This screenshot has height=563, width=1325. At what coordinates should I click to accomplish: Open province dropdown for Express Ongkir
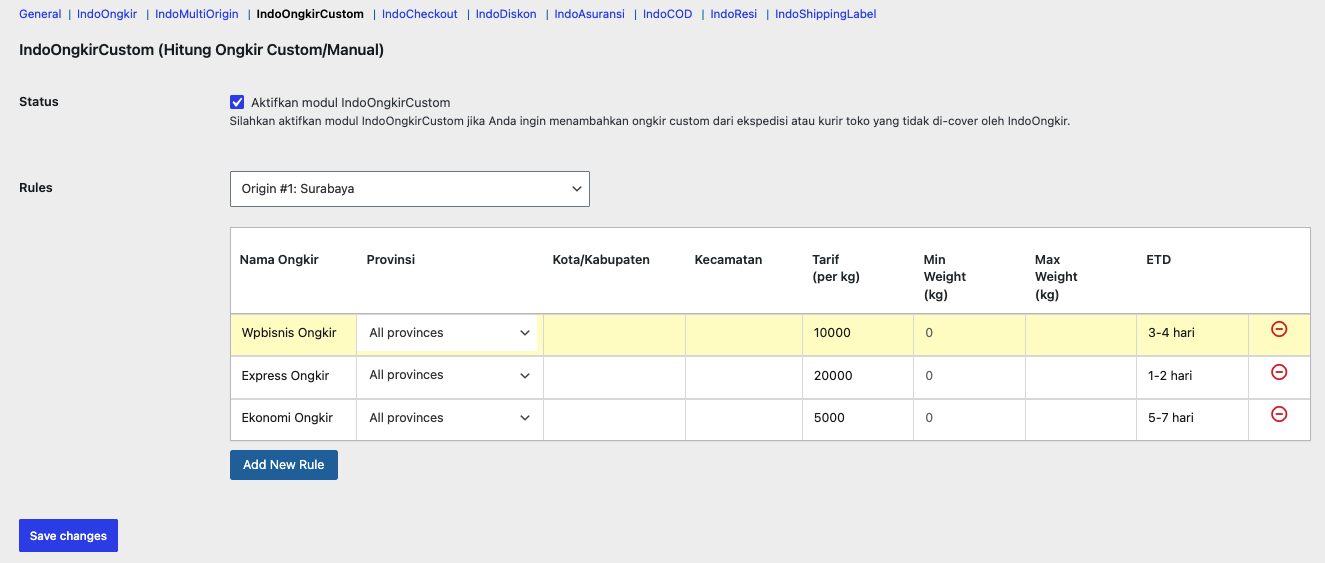pyautogui.click(x=449, y=376)
